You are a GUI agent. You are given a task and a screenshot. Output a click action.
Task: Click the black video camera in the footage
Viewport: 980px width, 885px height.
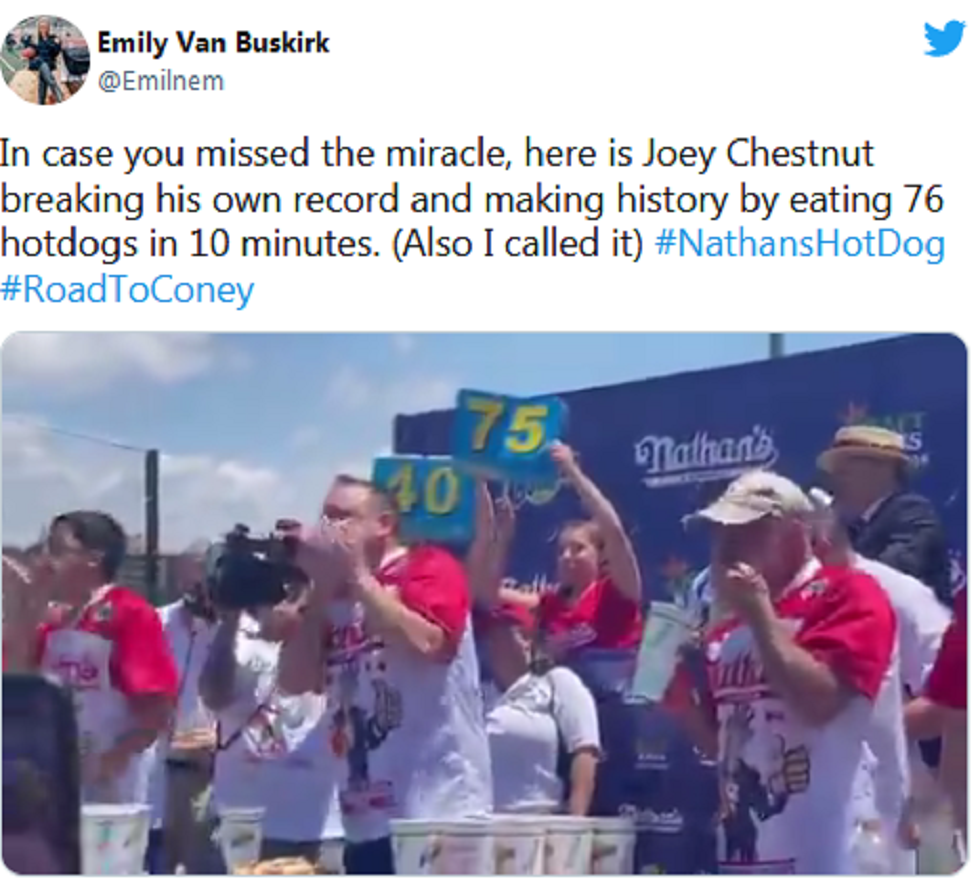251,564
